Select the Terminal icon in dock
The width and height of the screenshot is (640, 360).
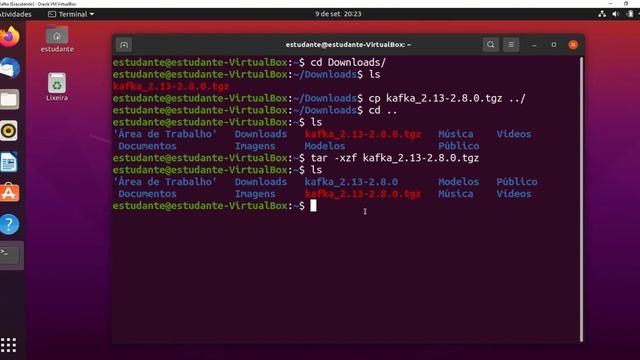click(10, 255)
